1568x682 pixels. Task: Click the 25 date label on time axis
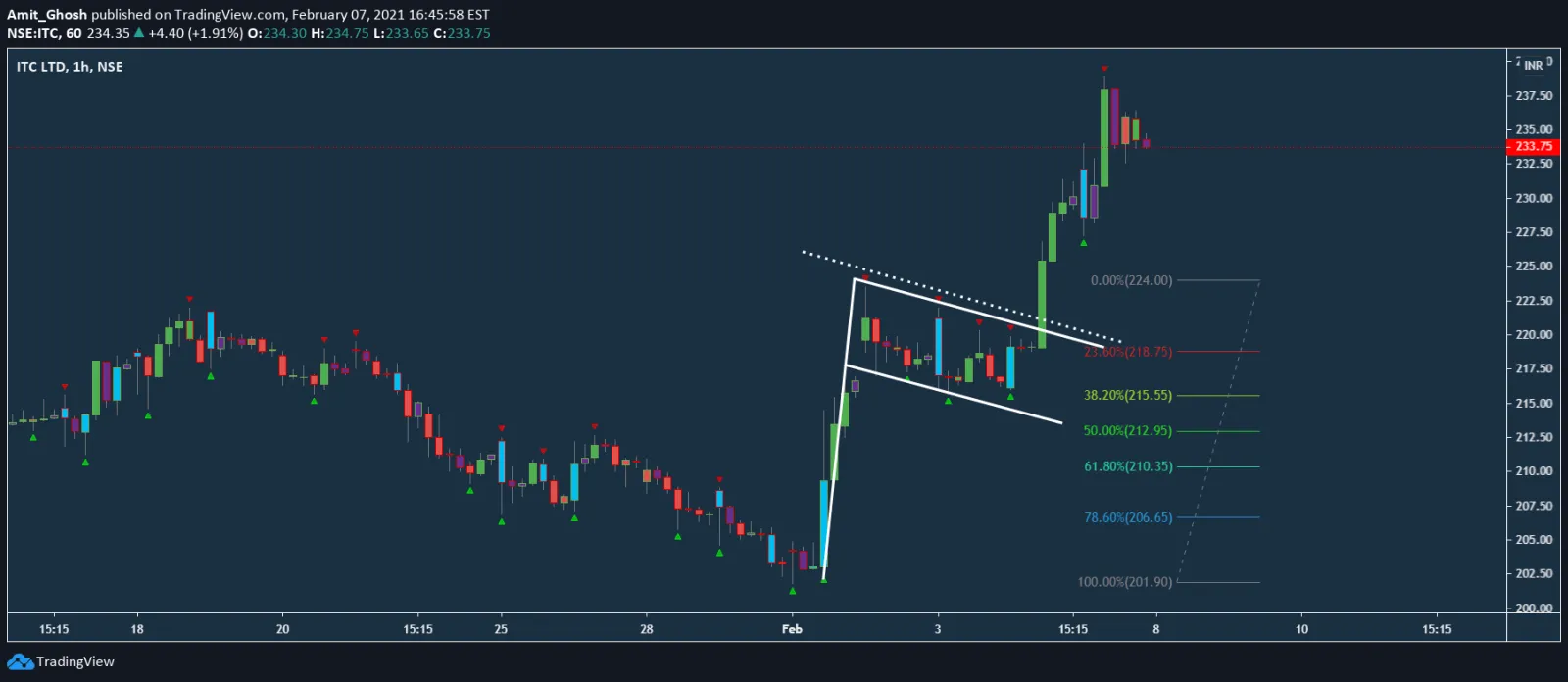point(501,629)
